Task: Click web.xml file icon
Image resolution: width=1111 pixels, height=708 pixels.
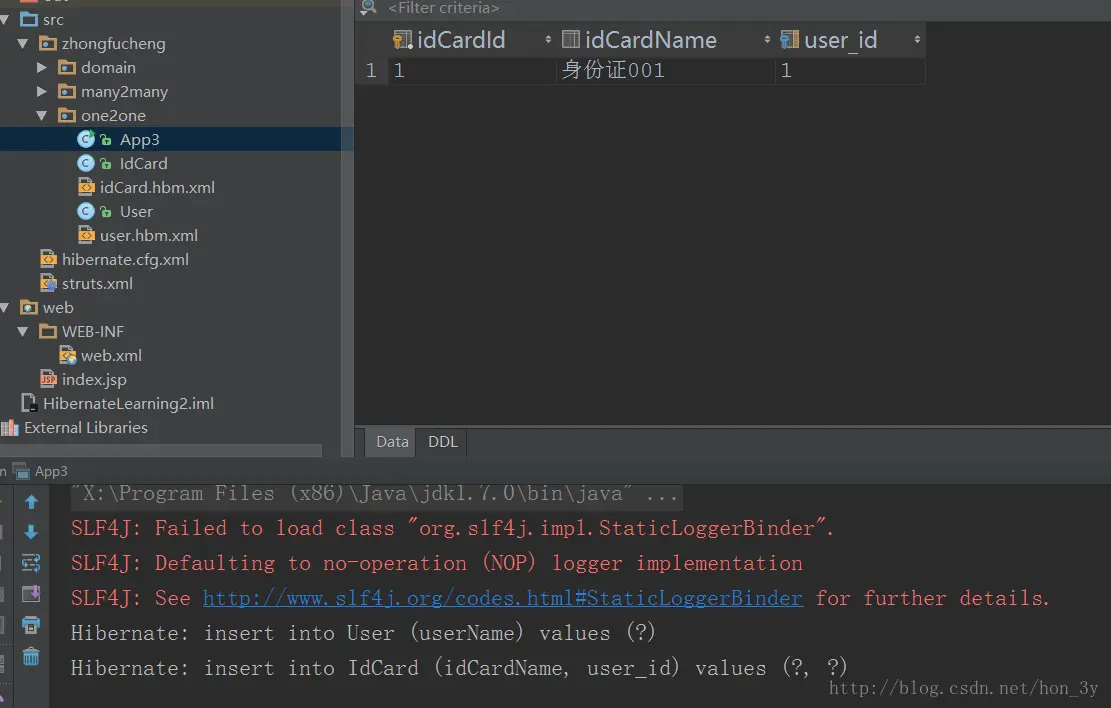Action: 67,355
